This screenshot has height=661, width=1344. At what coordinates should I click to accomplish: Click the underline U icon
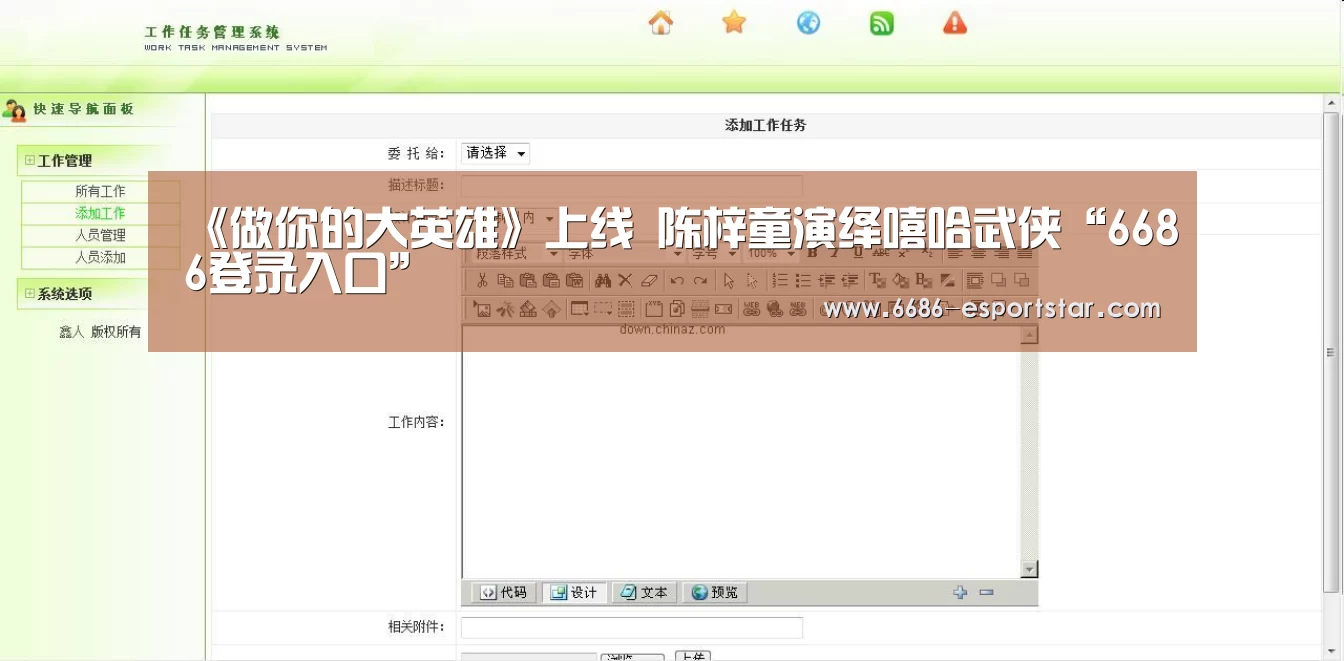pyautogui.click(x=858, y=252)
